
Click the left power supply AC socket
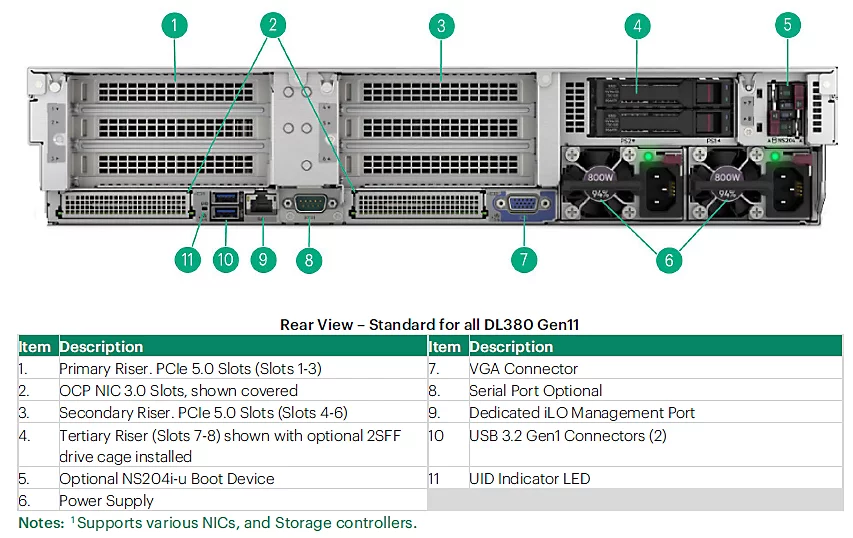pos(659,190)
